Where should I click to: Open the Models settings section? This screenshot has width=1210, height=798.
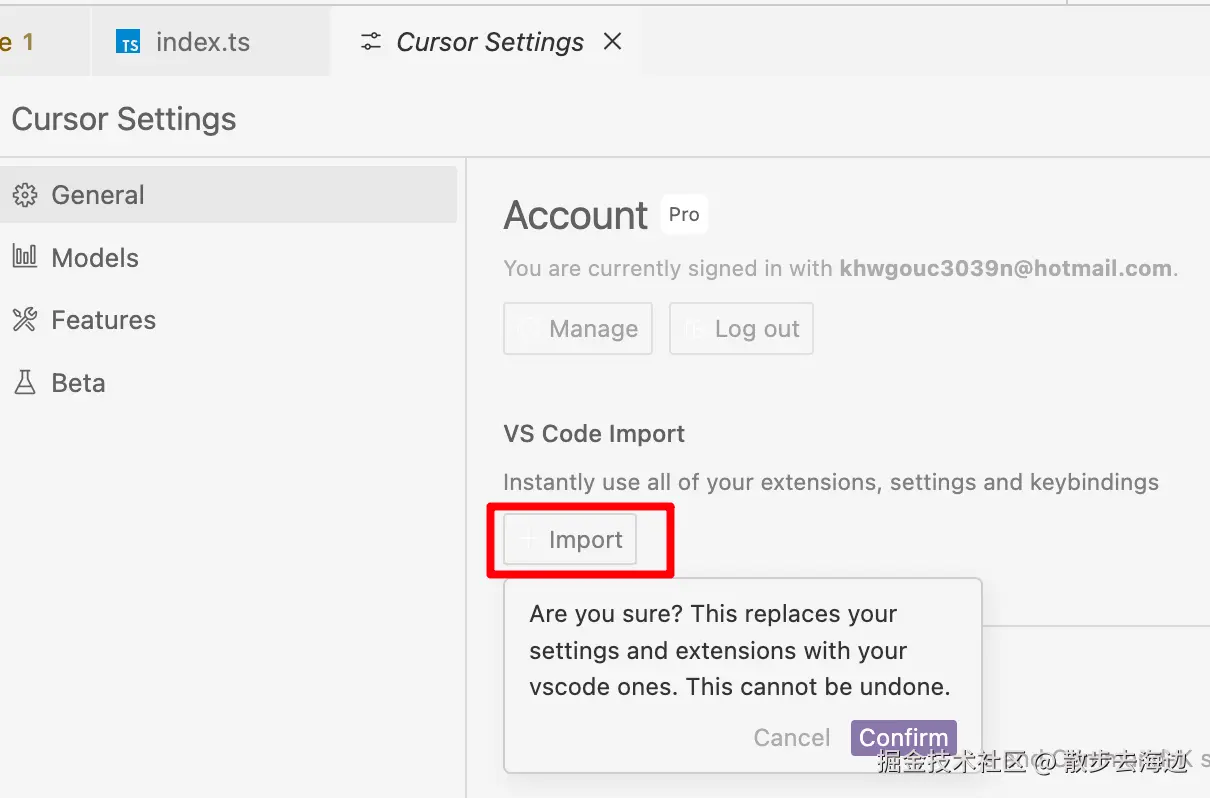pyautogui.click(x=228, y=257)
